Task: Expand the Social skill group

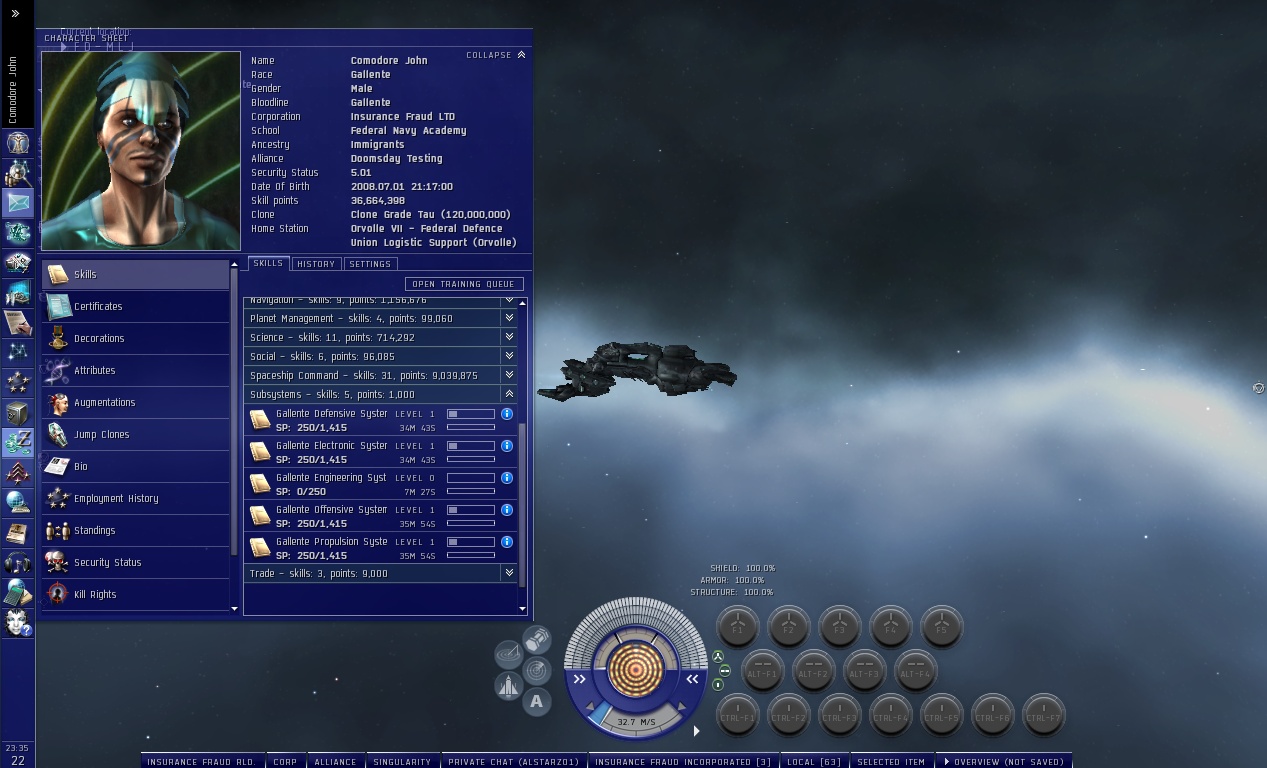Action: tap(509, 356)
